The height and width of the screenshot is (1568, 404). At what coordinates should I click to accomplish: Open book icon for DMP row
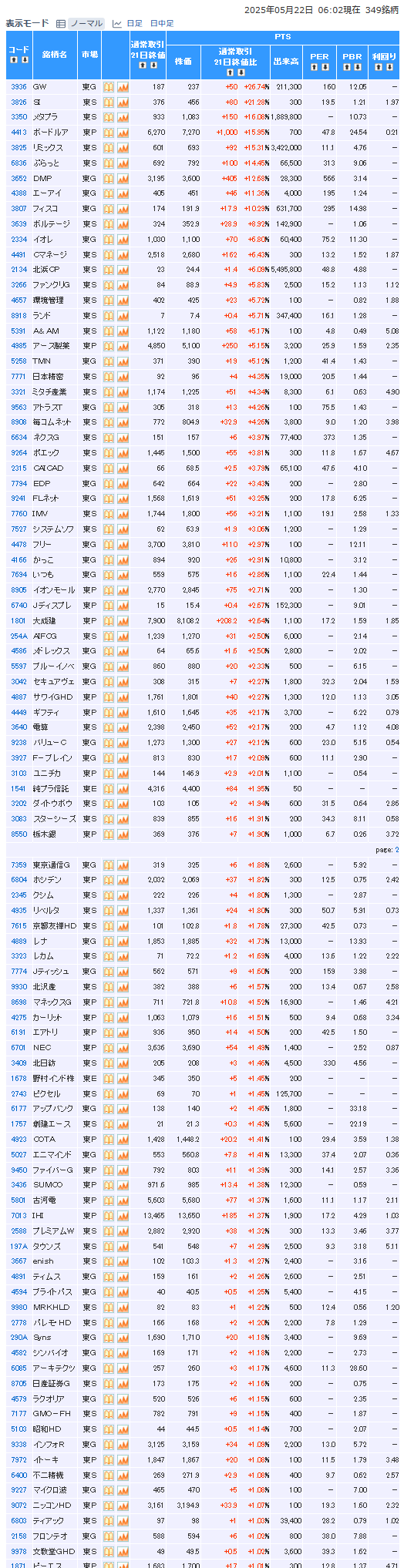click(109, 178)
